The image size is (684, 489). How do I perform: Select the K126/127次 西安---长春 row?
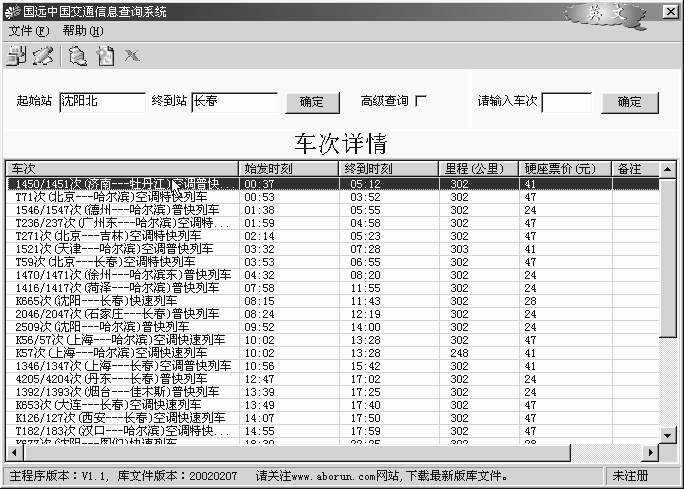(x=332, y=418)
